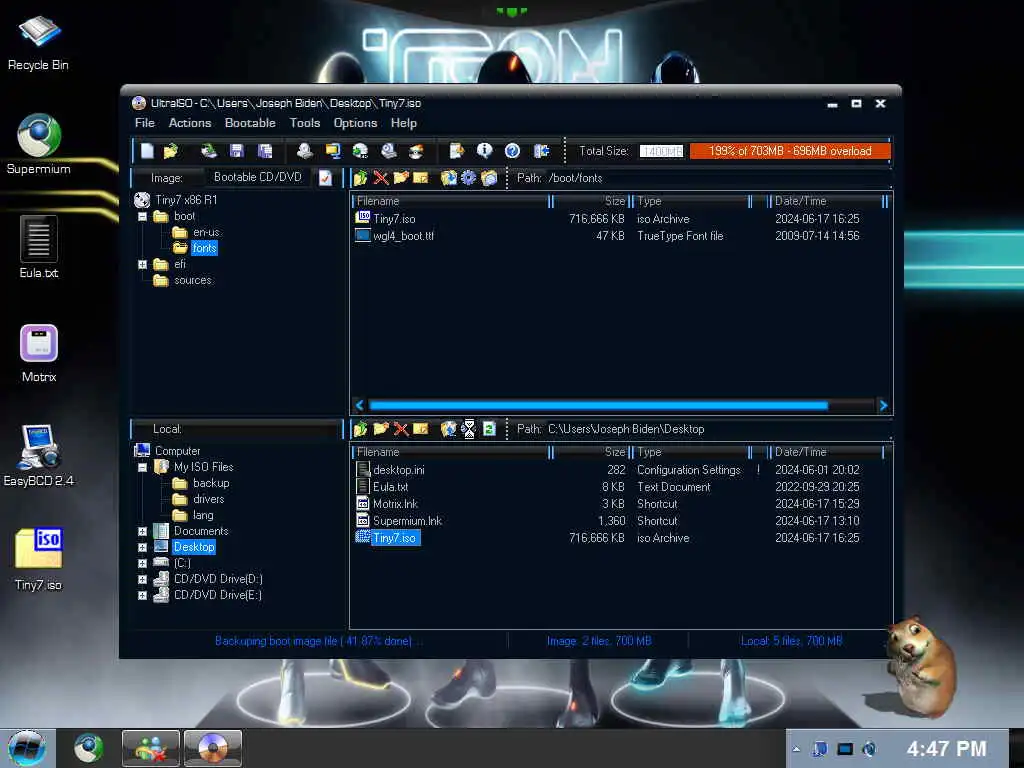Viewport: 1024px width, 768px height.
Task: Click the Mount to Virtual Drive icon
Action: (389, 151)
